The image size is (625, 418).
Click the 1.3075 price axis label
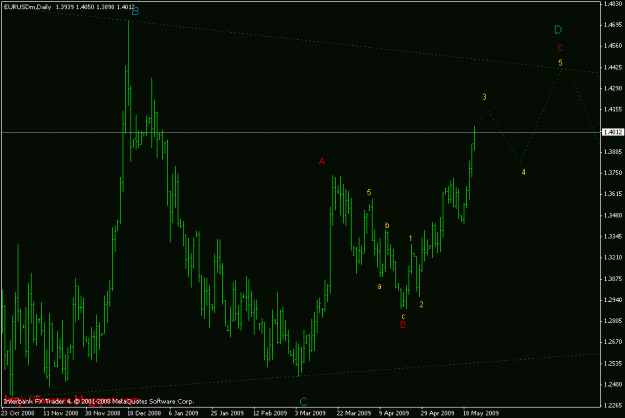(x=613, y=279)
